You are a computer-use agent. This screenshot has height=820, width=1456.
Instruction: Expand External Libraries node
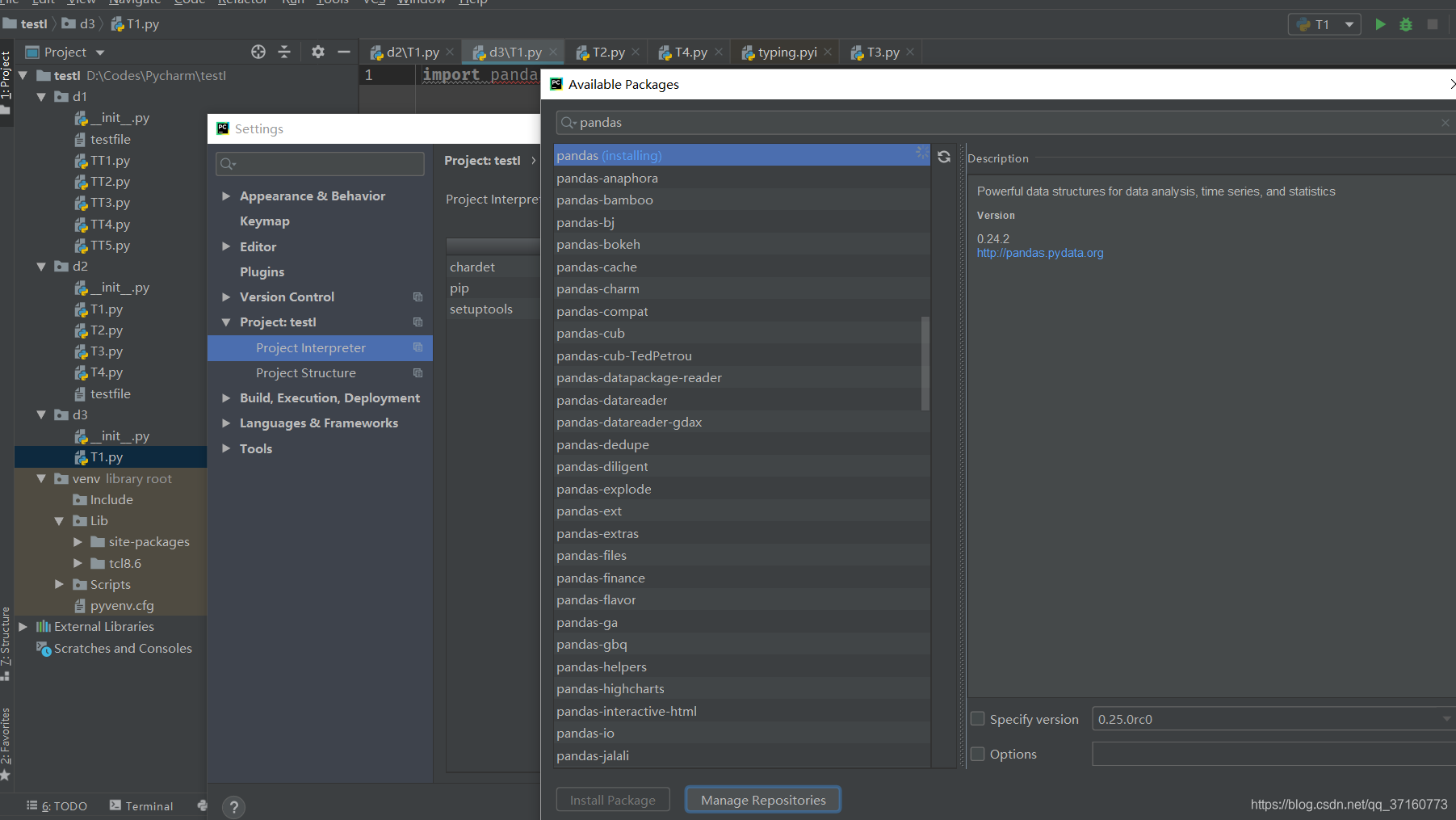pyautogui.click(x=23, y=627)
